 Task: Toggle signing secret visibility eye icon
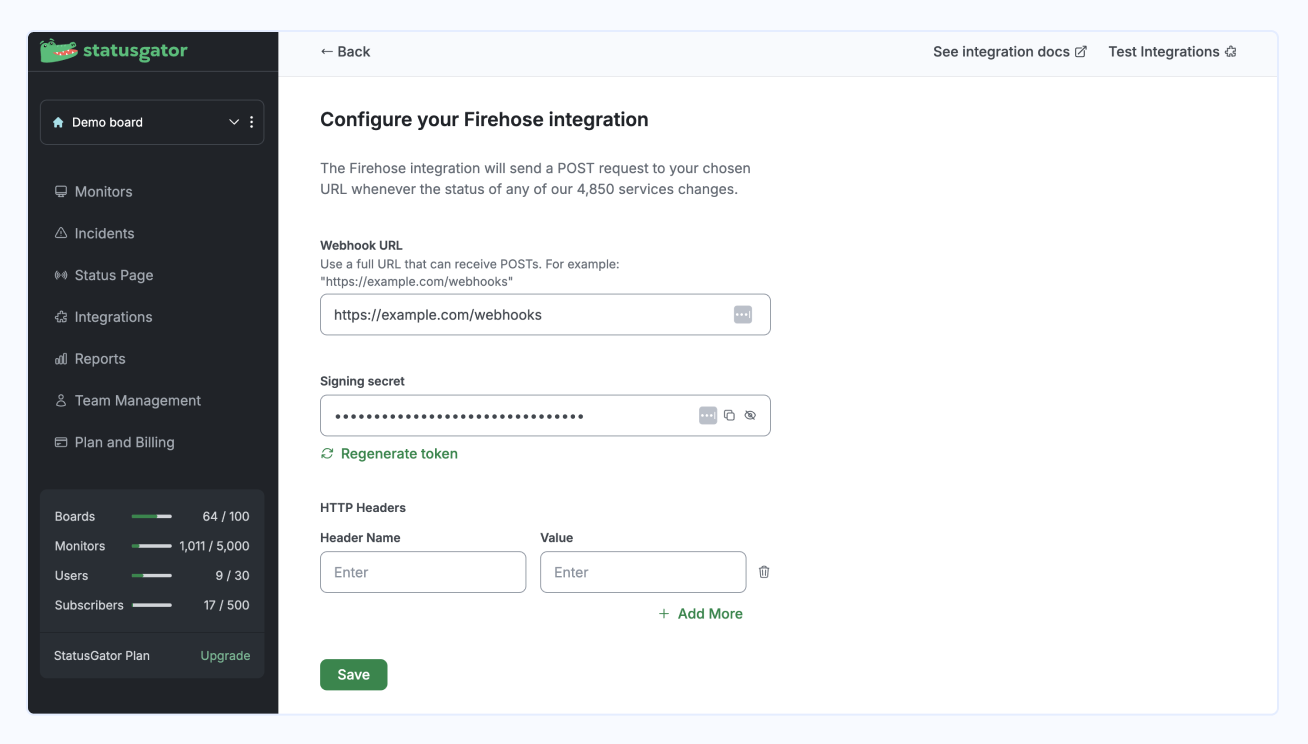tap(750, 415)
